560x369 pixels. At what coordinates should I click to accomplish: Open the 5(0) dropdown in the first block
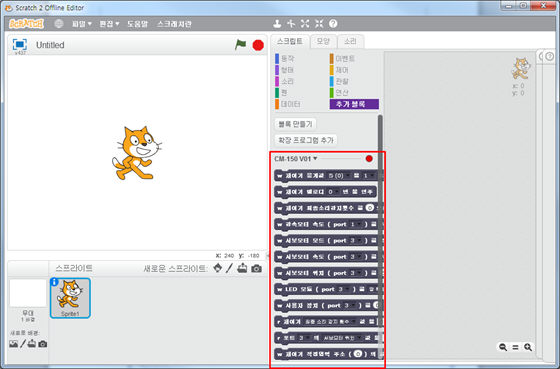[338, 176]
